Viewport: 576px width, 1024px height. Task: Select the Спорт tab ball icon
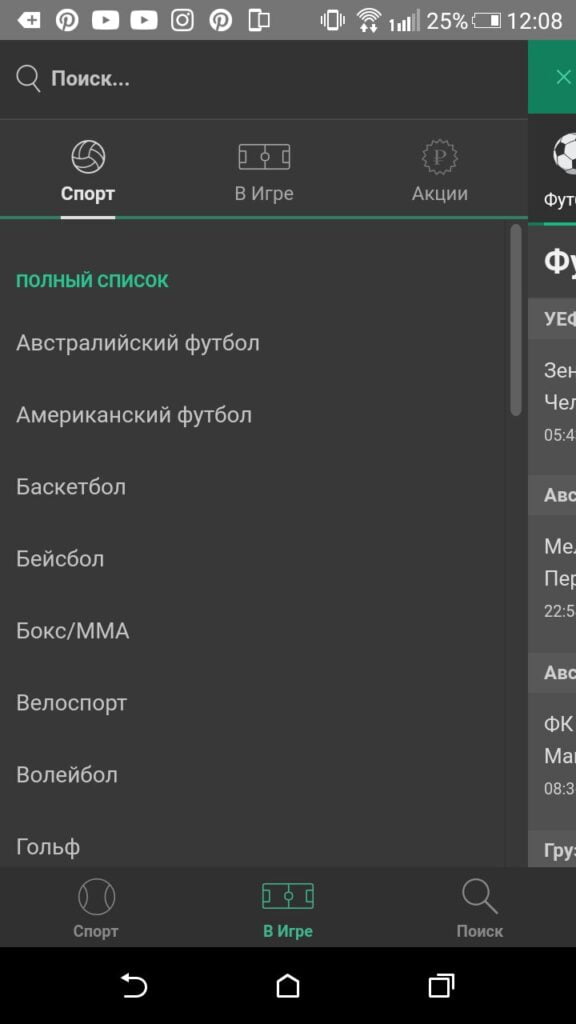[x=88, y=155]
